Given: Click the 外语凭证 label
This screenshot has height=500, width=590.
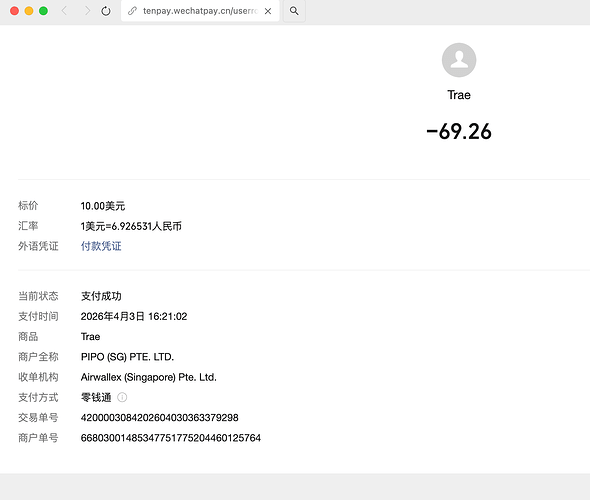Looking at the screenshot, I should pyautogui.click(x=38, y=246).
